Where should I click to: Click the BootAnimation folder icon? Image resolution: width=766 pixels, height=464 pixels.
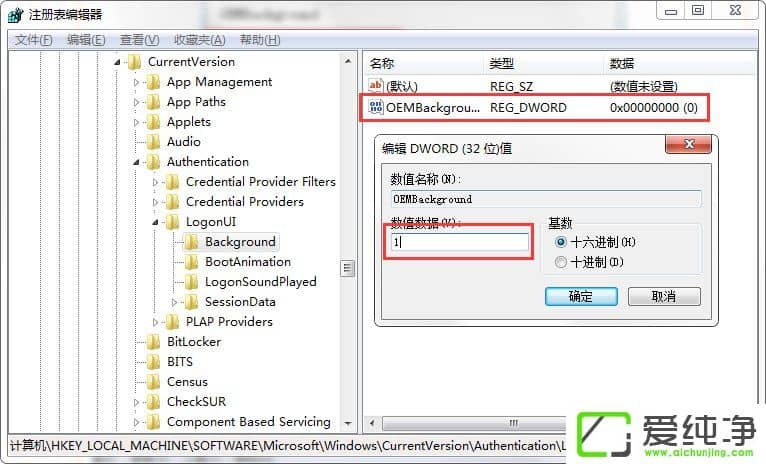point(192,262)
